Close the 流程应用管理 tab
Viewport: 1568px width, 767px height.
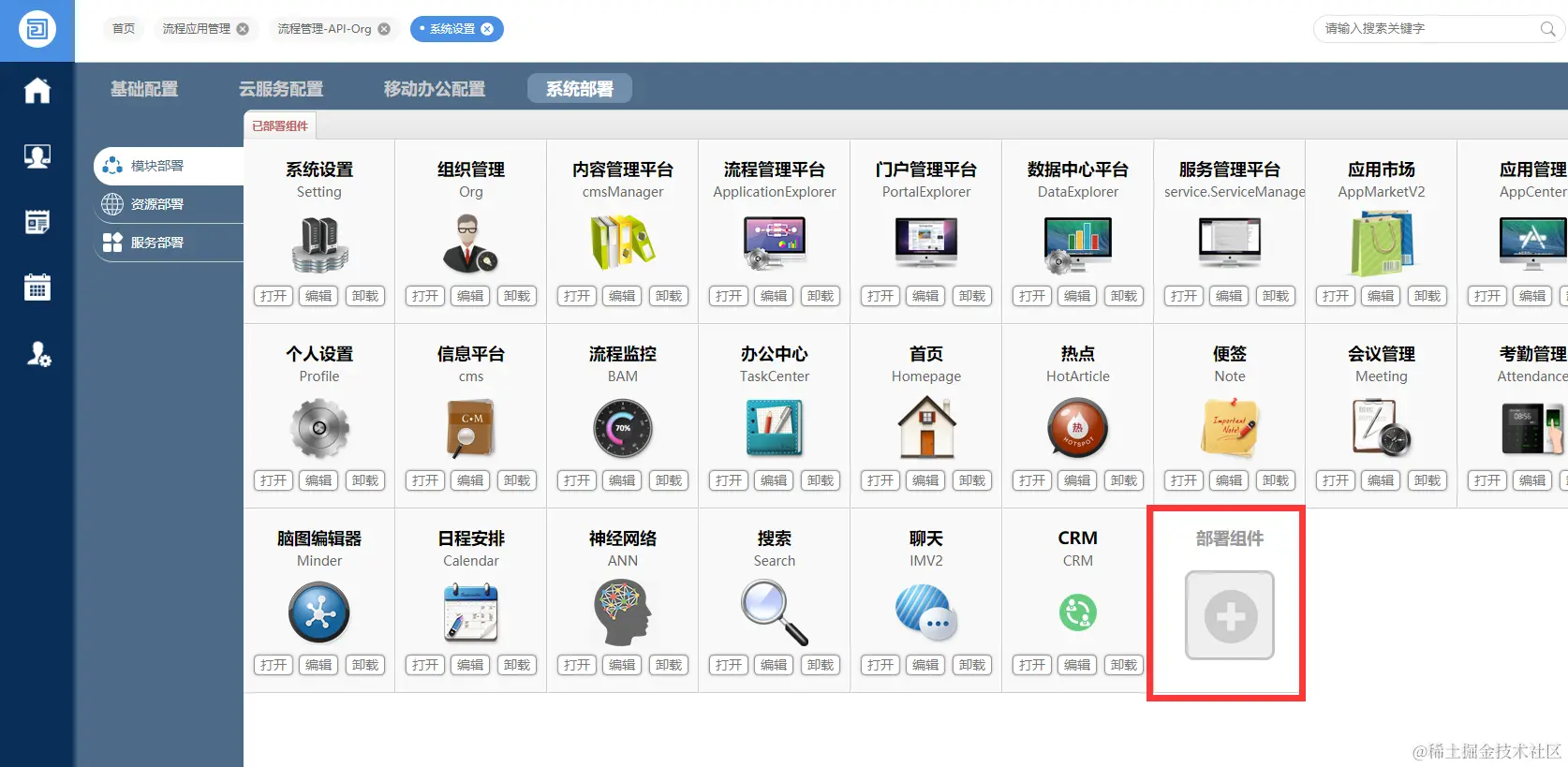pyautogui.click(x=244, y=29)
